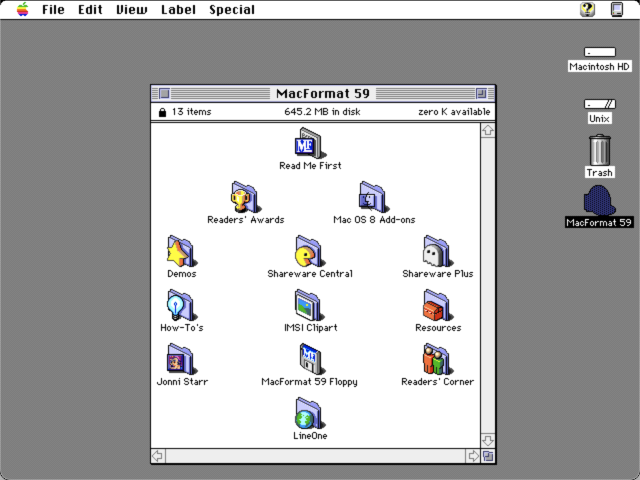The width and height of the screenshot is (640, 480).
Task: Click the 'Macintosh HD' label text
Action: [600, 67]
